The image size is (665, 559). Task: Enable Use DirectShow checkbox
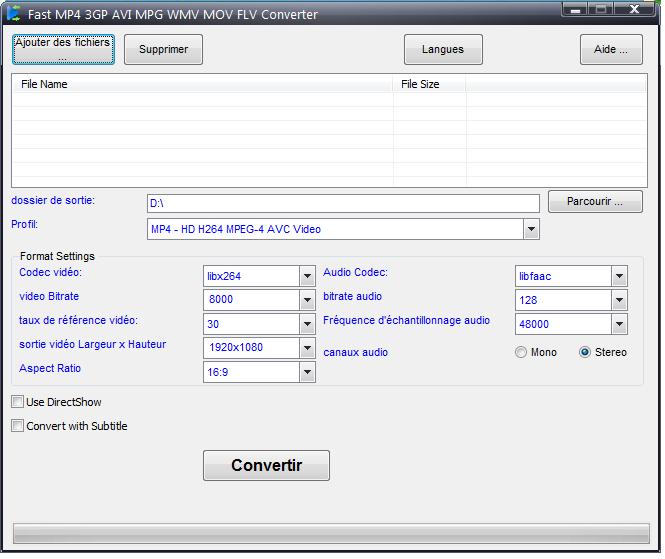point(17,402)
